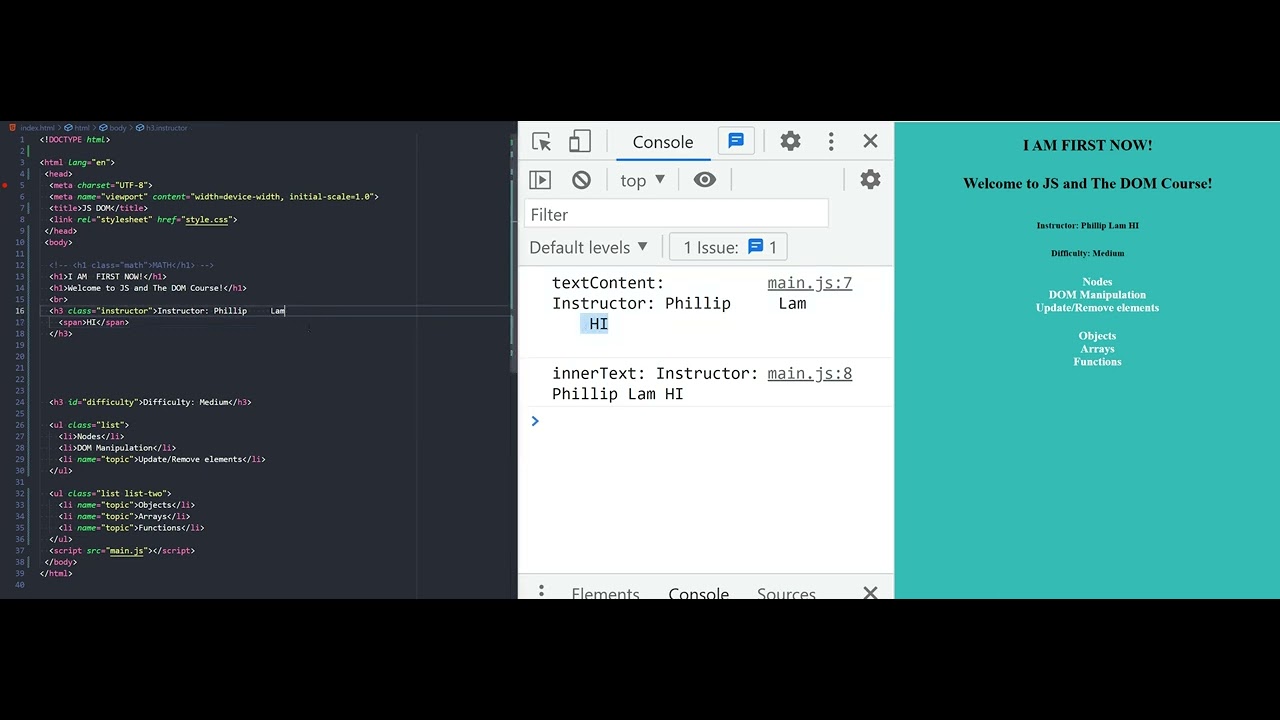Open the 'top' JavaScript context dropdown
The width and height of the screenshot is (1280, 720).
pos(642,180)
